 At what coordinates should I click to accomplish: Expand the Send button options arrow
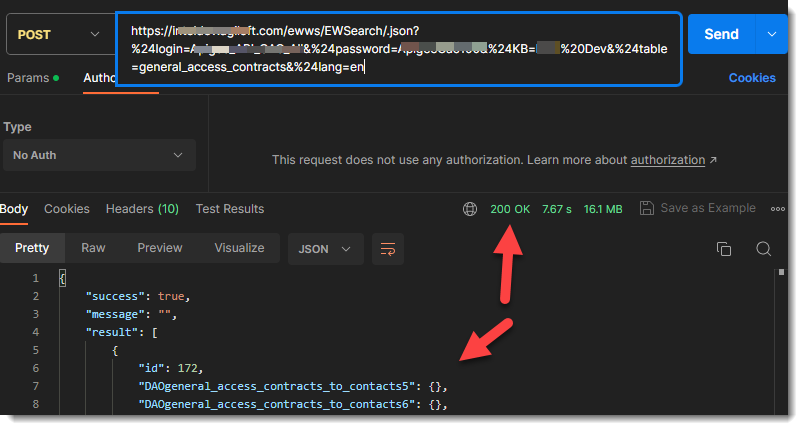point(772,34)
